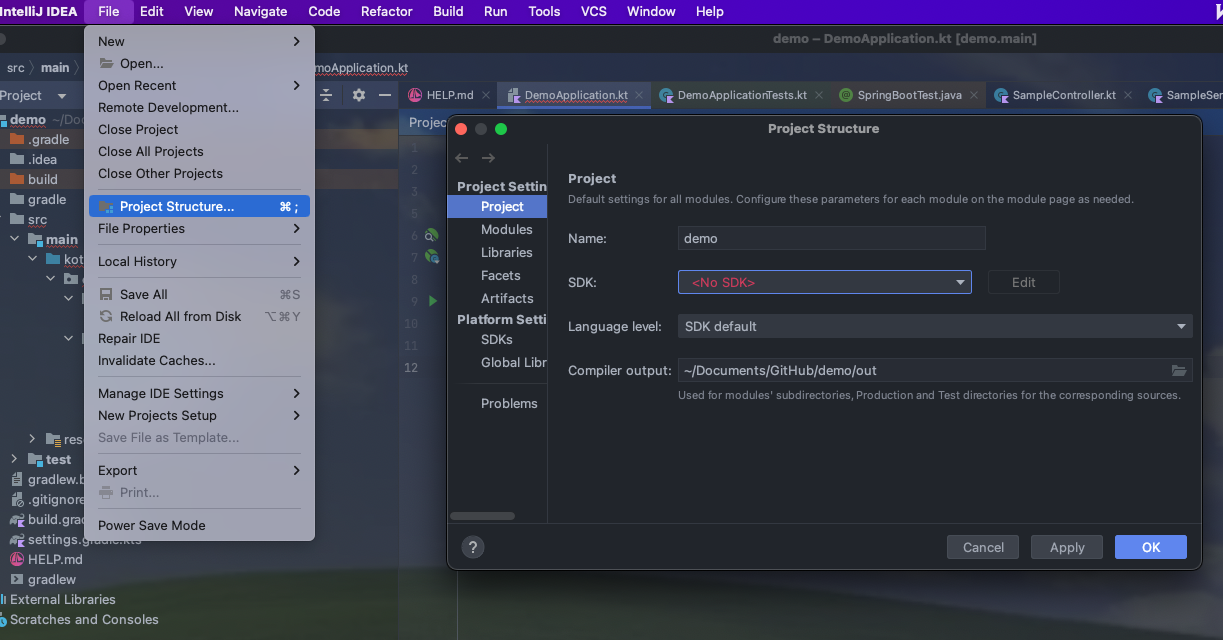Click the Save All disk icon in the menu
The height and width of the screenshot is (640, 1223).
(107, 294)
